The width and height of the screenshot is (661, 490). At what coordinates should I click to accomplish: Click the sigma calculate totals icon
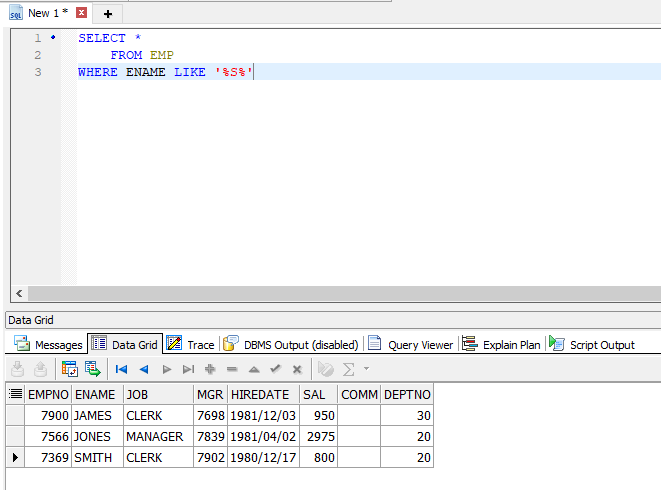[x=348, y=369]
